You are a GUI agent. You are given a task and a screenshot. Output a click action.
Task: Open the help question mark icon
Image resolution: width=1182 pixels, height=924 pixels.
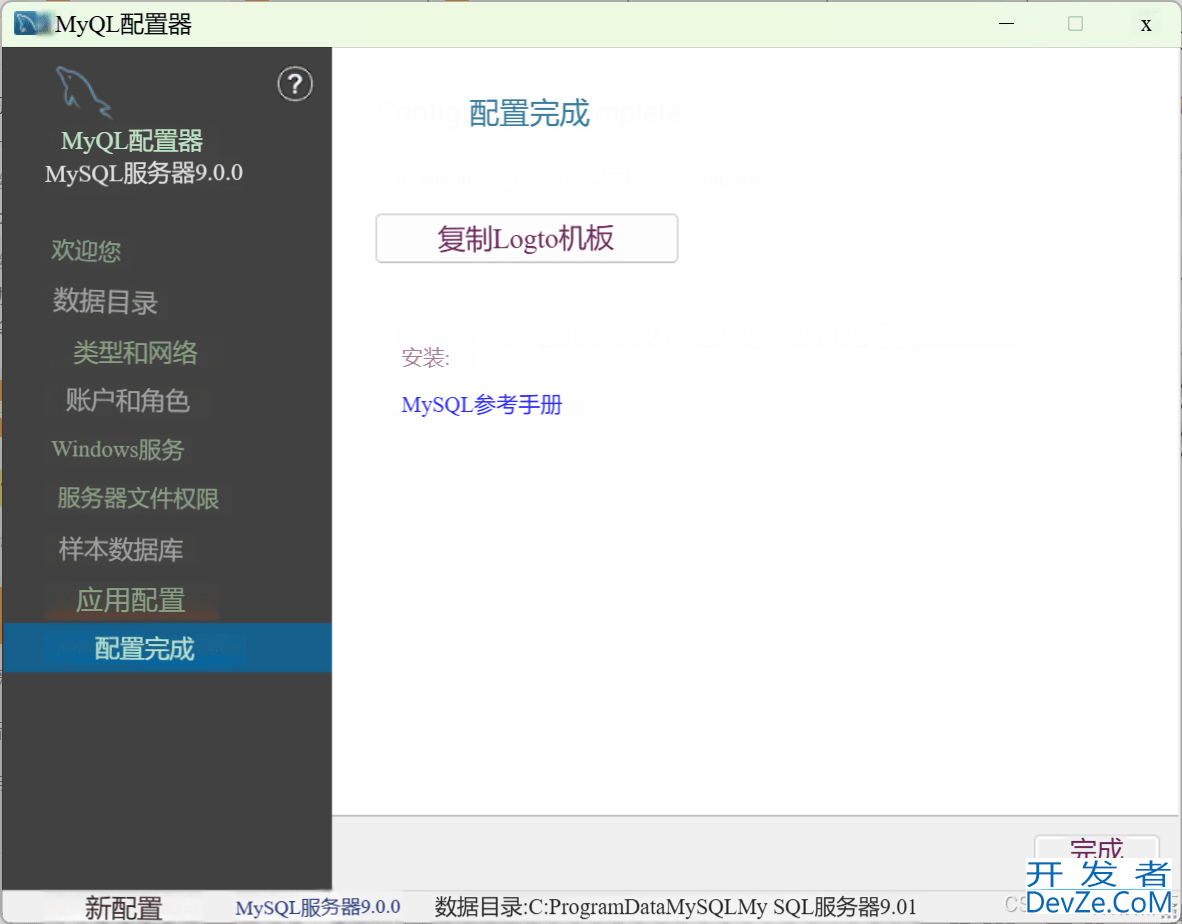[x=295, y=84]
